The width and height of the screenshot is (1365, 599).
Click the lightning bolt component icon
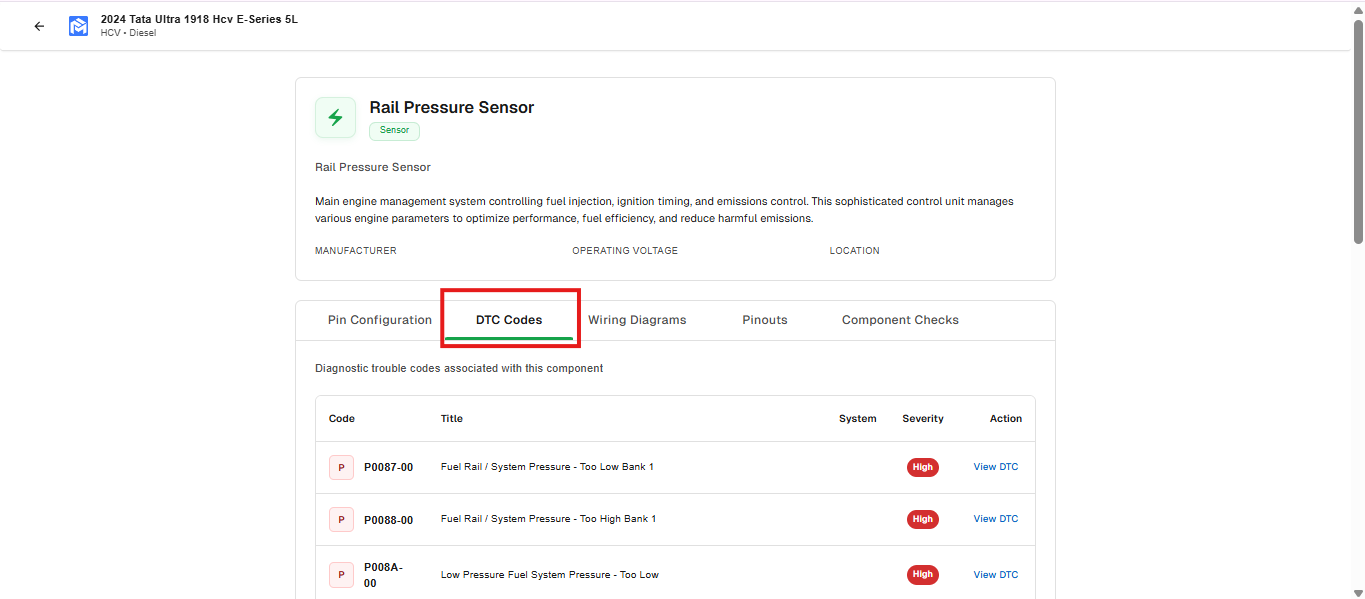coord(335,117)
